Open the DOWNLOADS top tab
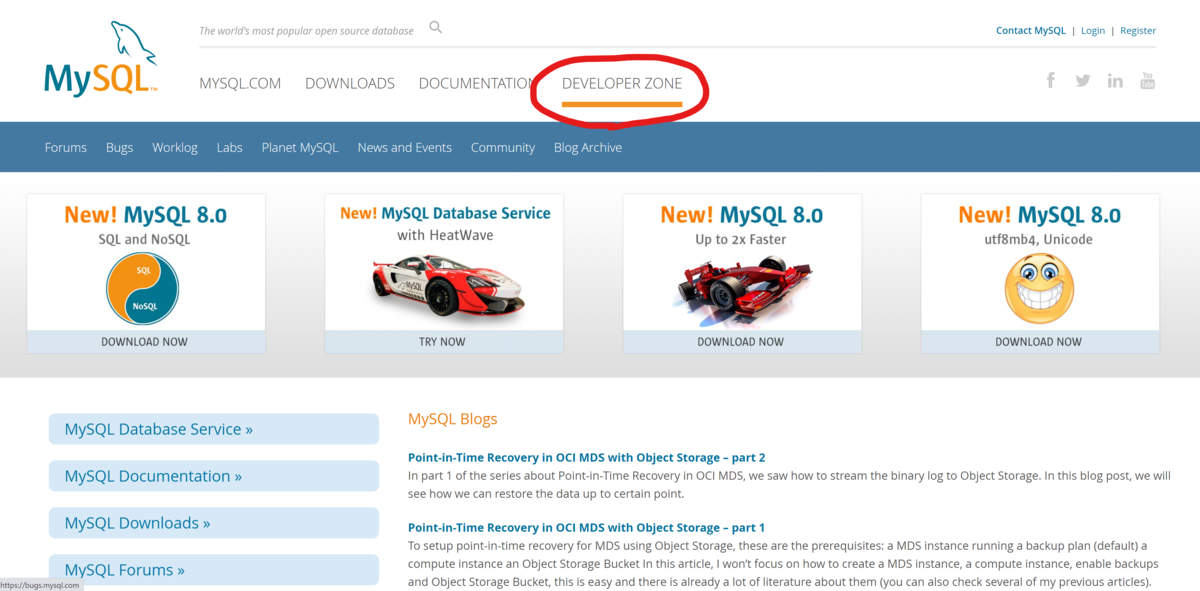Image resolution: width=1200 pixels, height=591 pixels. click(x=350, y=83)
